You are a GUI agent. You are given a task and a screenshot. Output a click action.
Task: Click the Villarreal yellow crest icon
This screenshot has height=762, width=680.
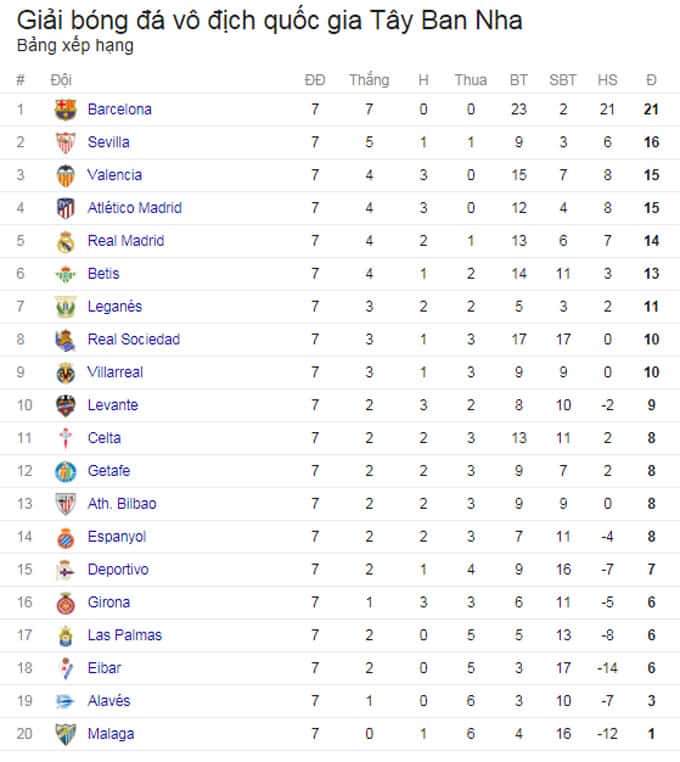66,373
